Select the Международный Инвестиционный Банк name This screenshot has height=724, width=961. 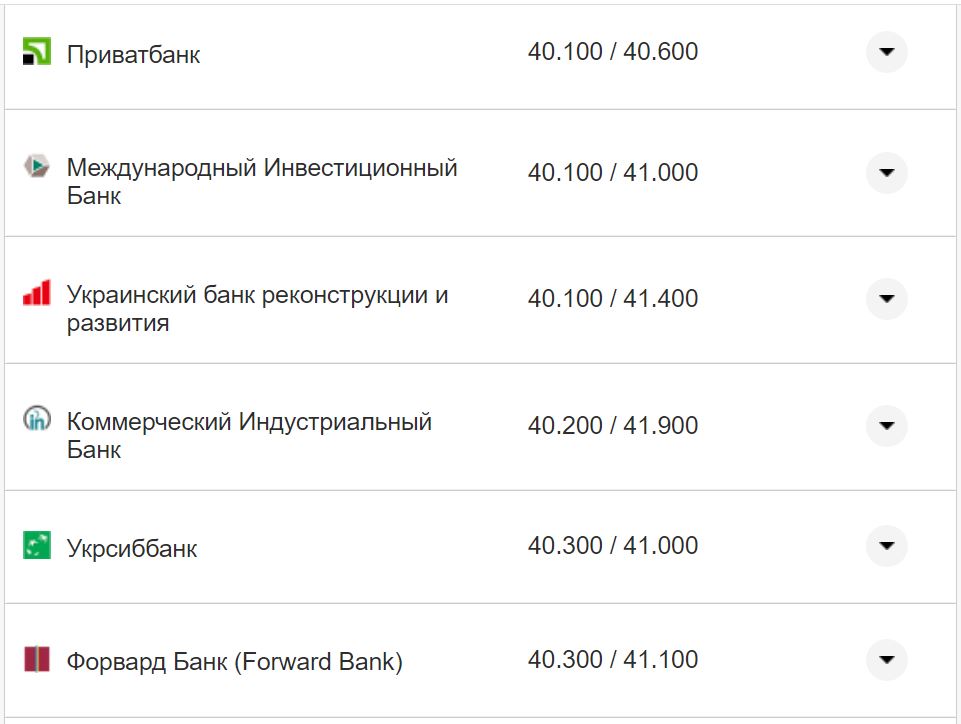262,172
